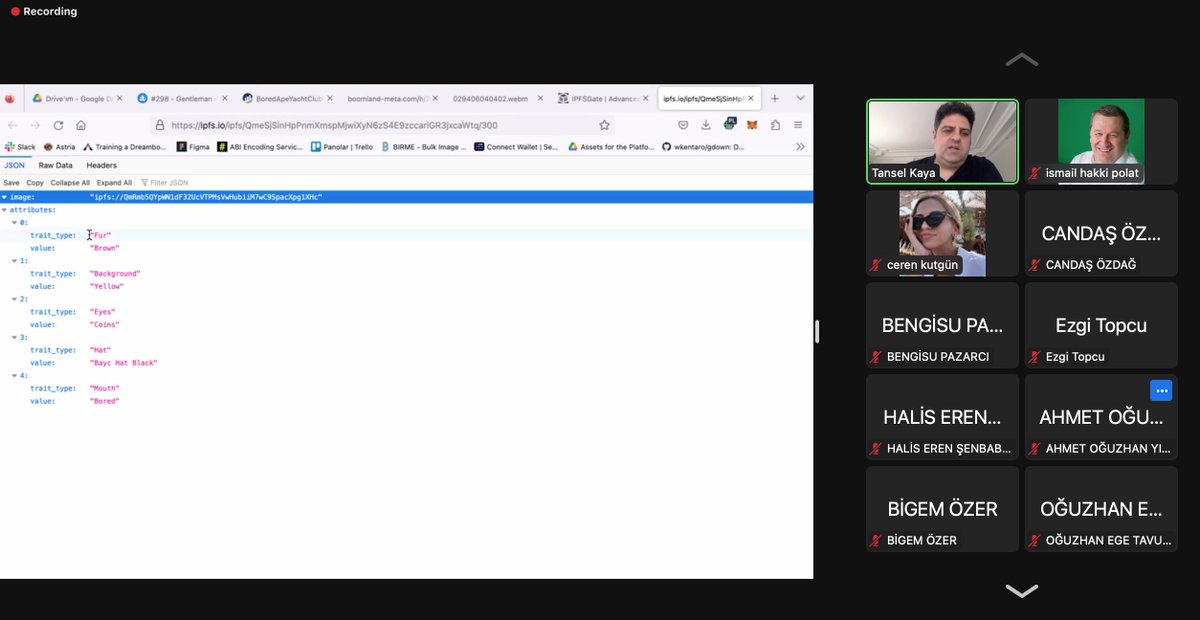Click the "Bored" value text
This screenshot has height=620, width=1200.
pyautogui.click(x=105, y=401)
